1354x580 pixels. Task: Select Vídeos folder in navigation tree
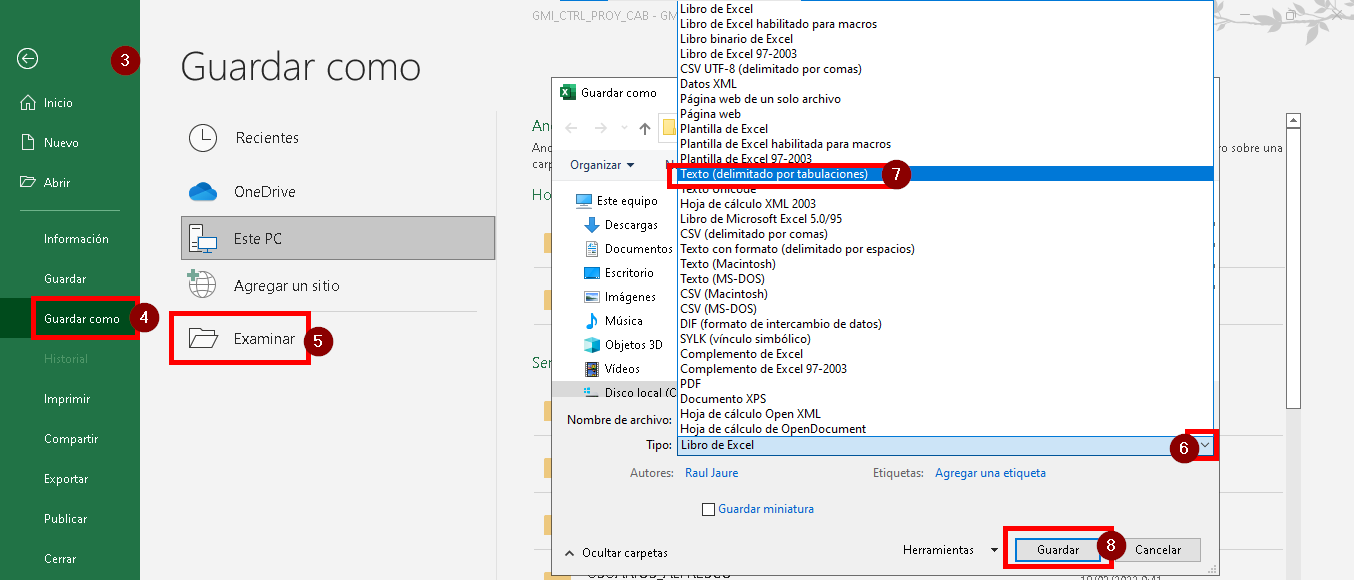[612, 369]
